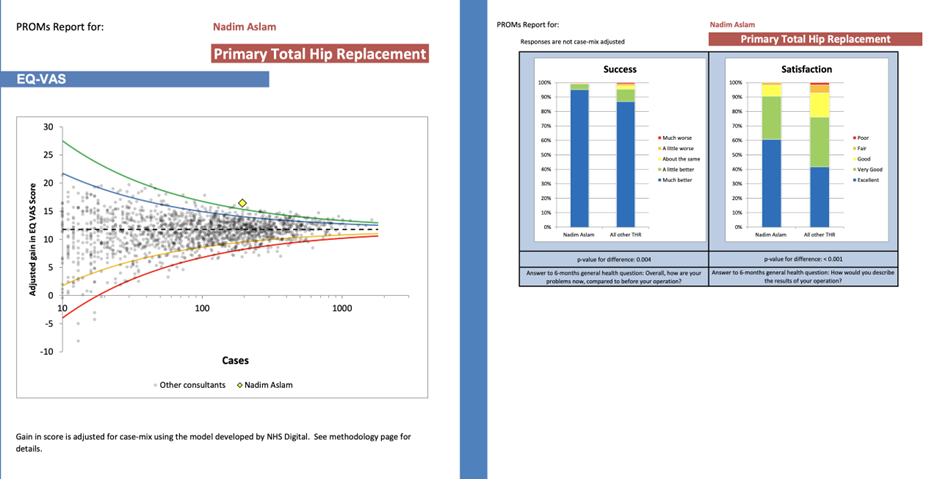Select the 'Much worse' legend marker in Success chart
The height and width of the screenshot is (479, 940).
[658, 137]
